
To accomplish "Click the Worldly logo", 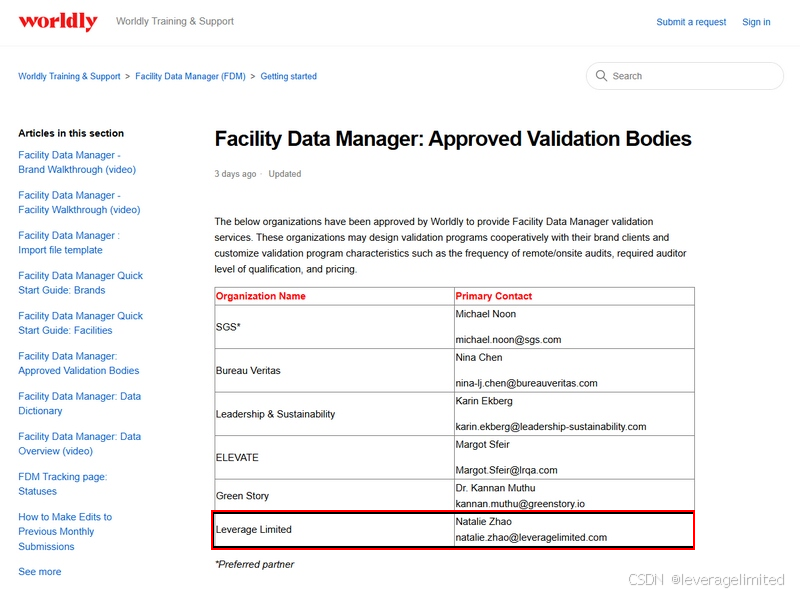I will (x=58, y=21).
